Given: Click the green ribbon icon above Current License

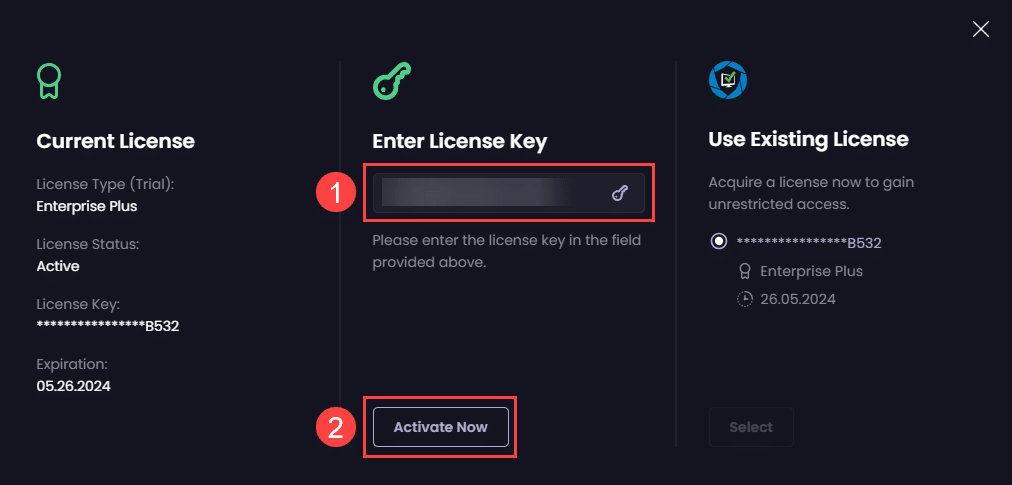Looking at the screenshot, I should point(49,82).
